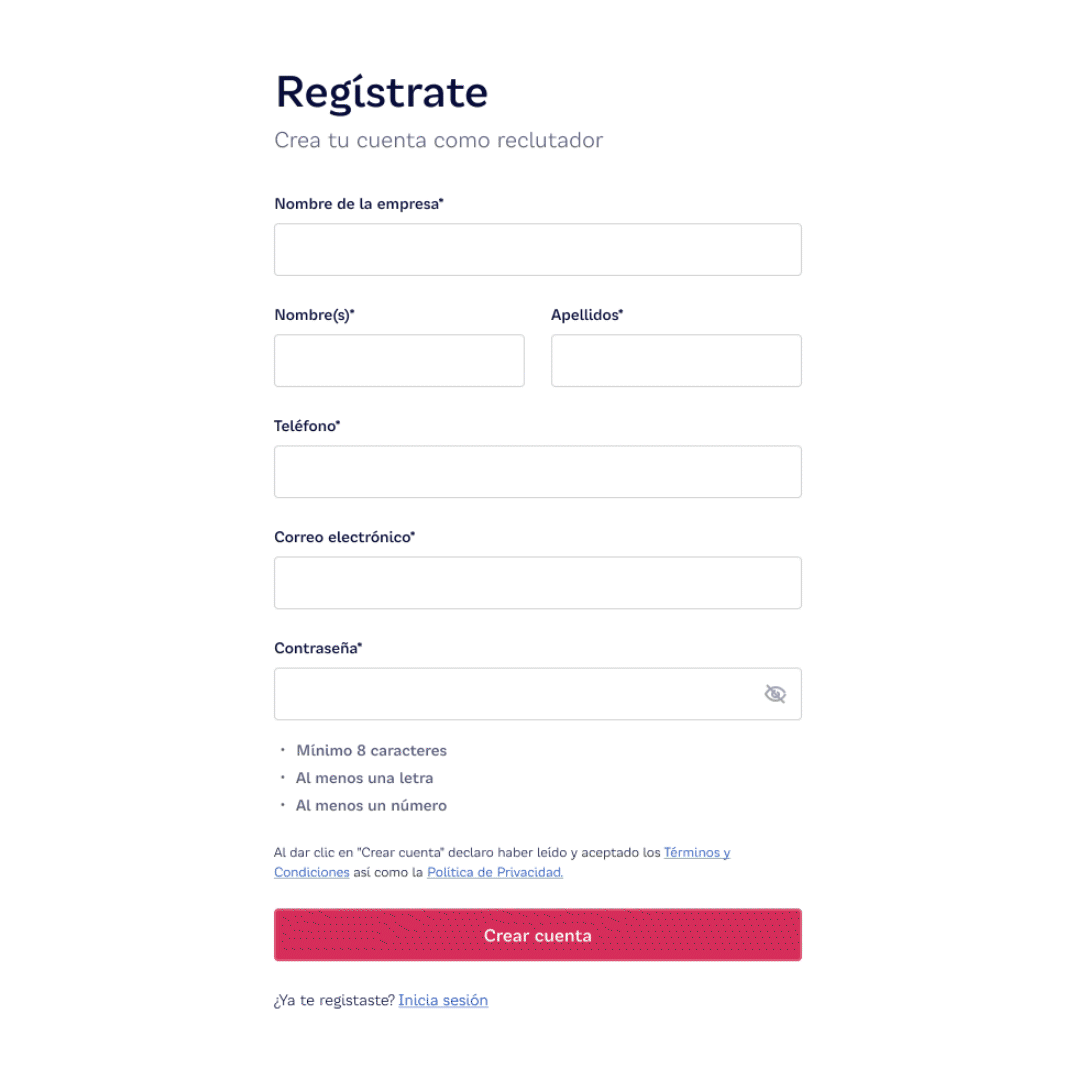Click the Teléfono field label
Viewport: 1080px width, 1080px height.
click(x=307, y=426)
